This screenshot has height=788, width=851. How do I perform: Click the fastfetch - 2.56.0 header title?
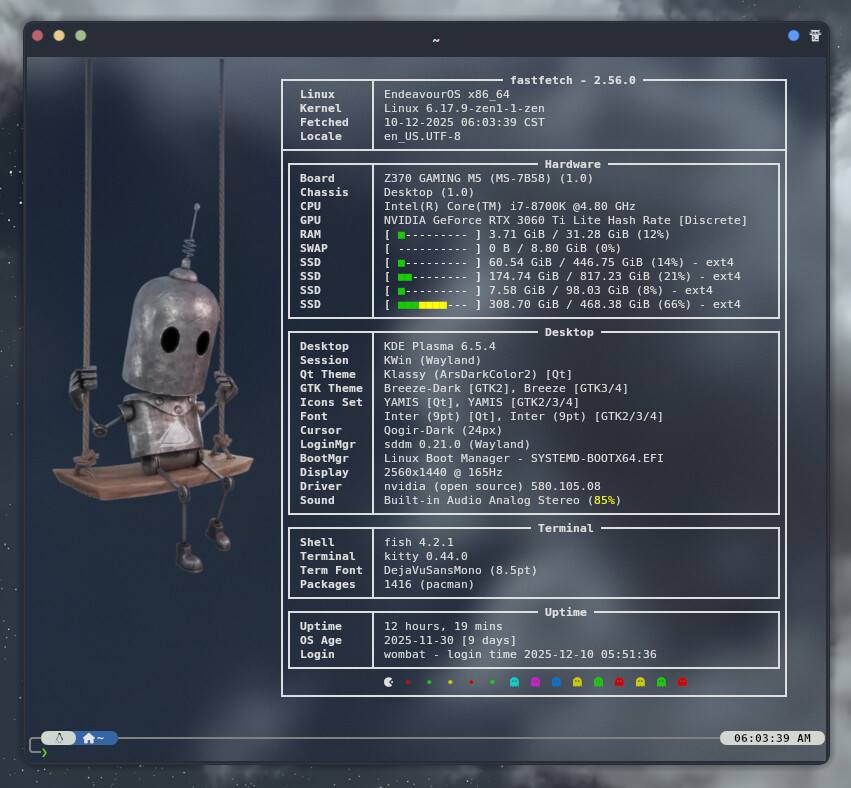[x=572, y=80]
